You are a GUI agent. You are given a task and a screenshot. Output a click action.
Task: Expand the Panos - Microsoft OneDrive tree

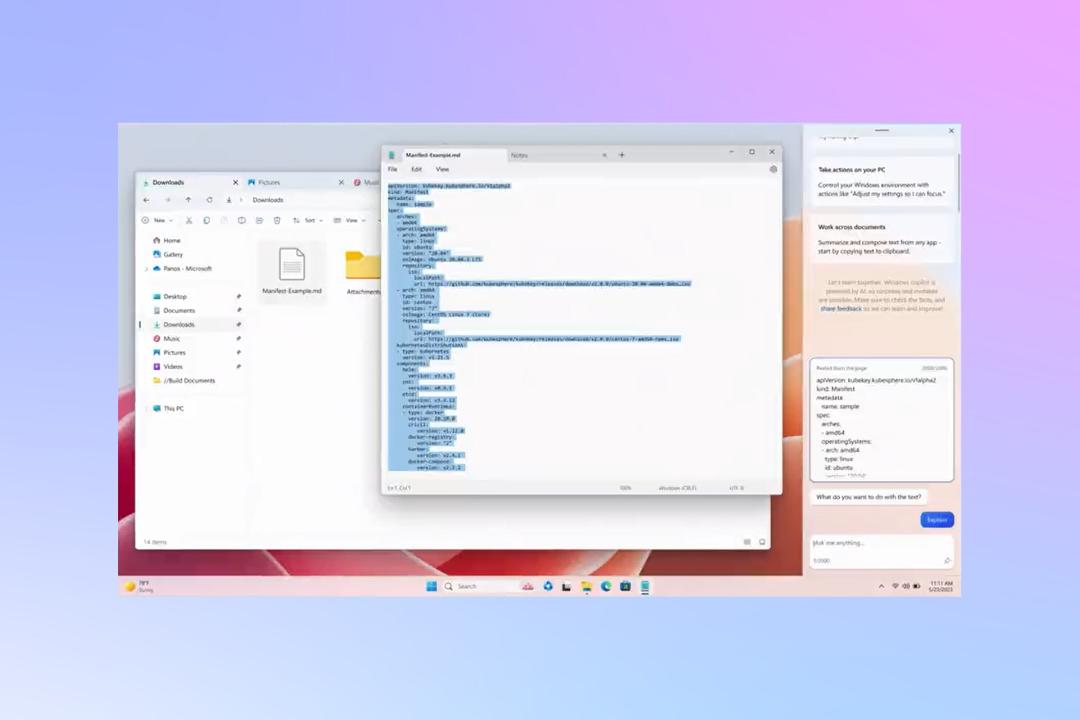click(x=147, y=269)
